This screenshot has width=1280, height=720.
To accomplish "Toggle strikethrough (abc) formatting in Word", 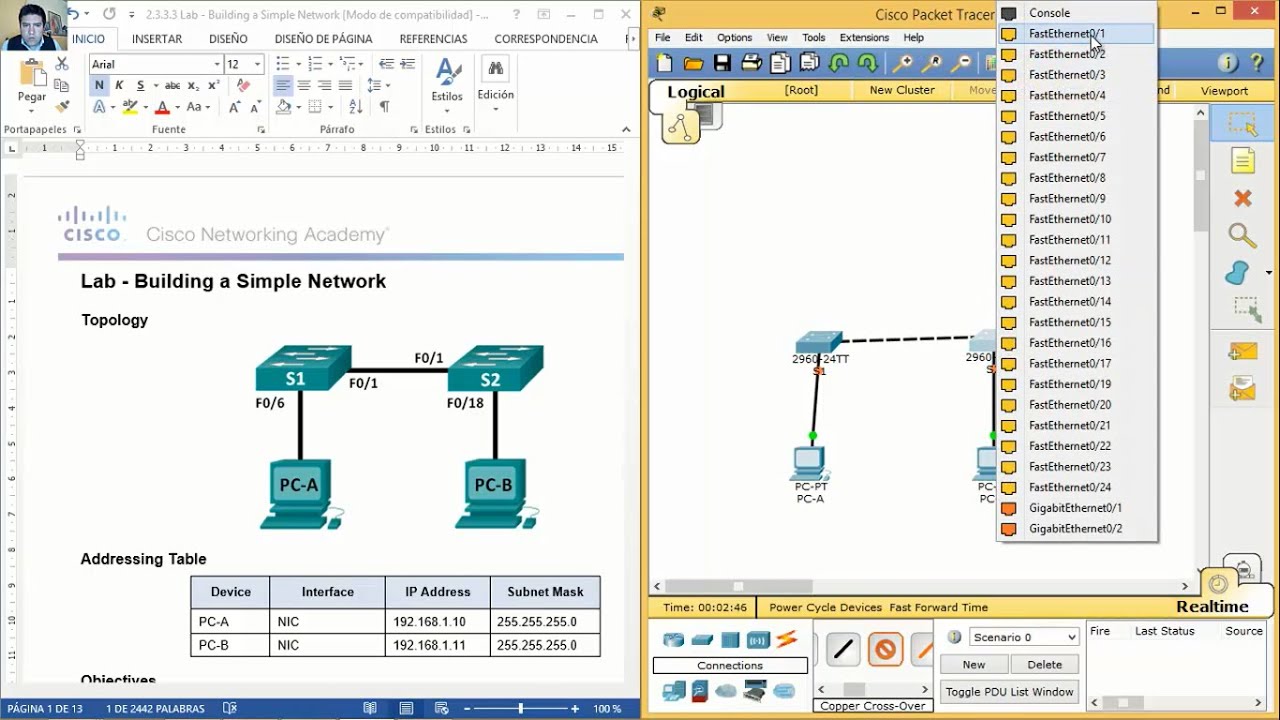I will 172,86.
